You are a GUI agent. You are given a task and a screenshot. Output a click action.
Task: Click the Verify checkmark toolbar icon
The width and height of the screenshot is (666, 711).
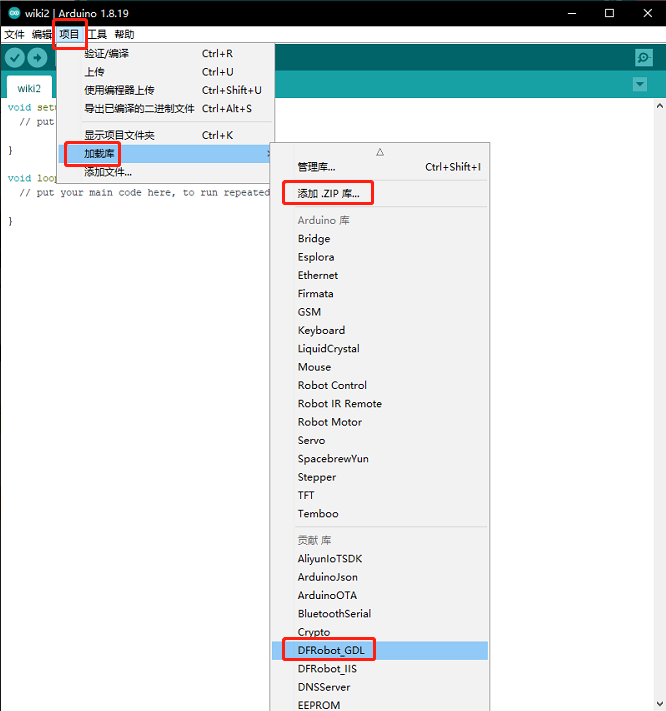[x=15, y=58]
